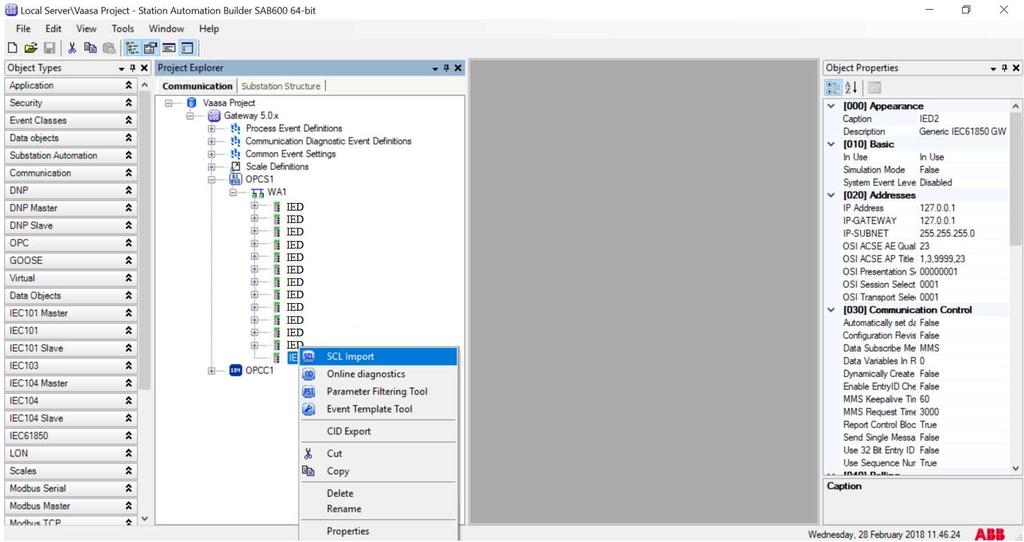This screenshot has height=542, width=1024.
Task: Open Event Template Tool from context menu
Action: coord(379,409)
